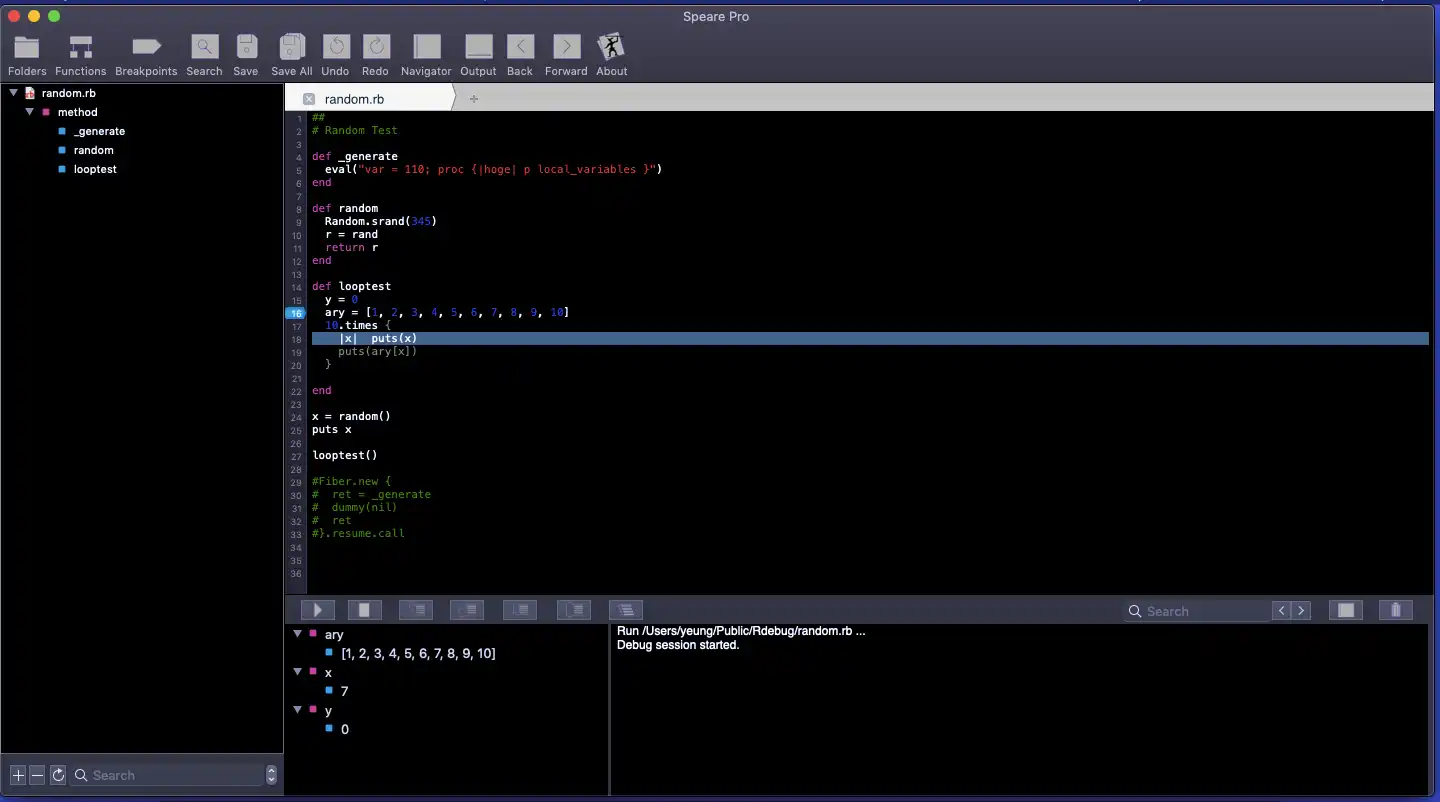1440x802 pixels.
Task: Select the random.rb editor tab
Action: click(x=354, y=99)
